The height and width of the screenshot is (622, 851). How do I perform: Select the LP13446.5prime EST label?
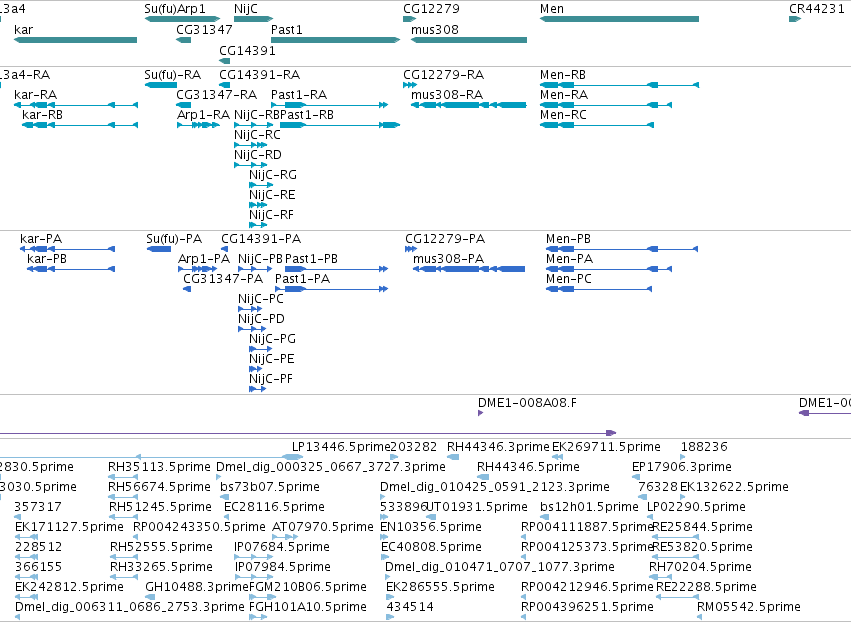pos(341,447)
